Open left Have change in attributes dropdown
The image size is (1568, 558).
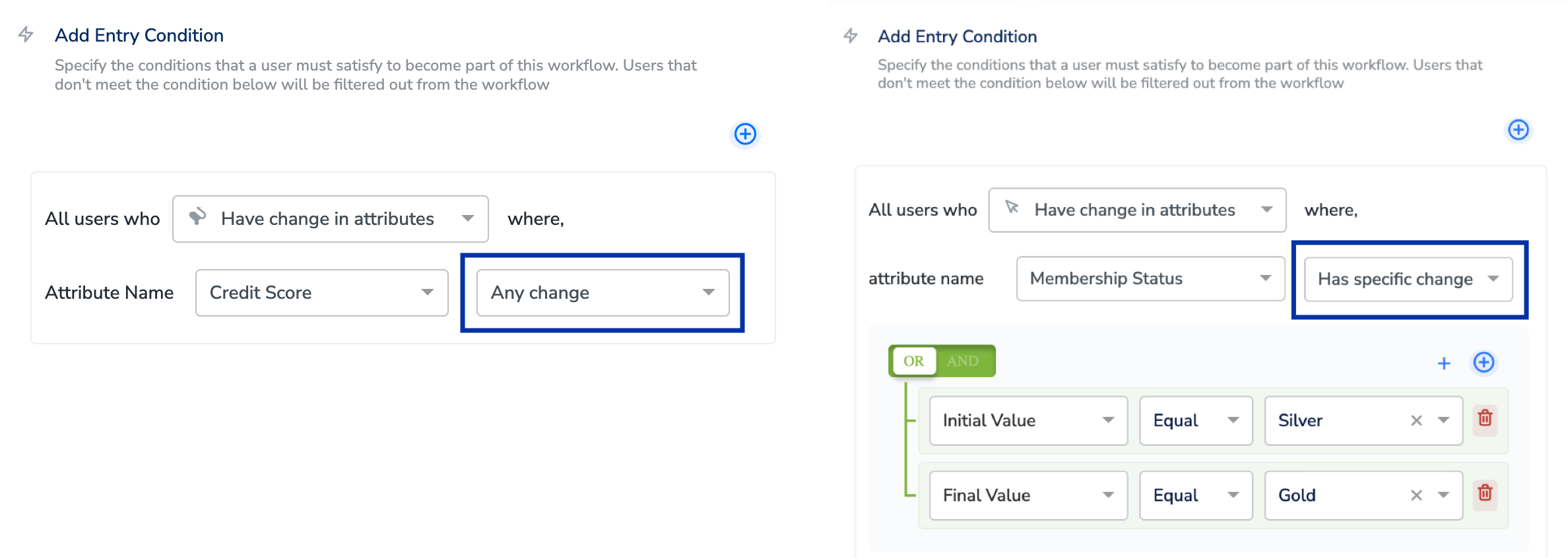(330, 219)
